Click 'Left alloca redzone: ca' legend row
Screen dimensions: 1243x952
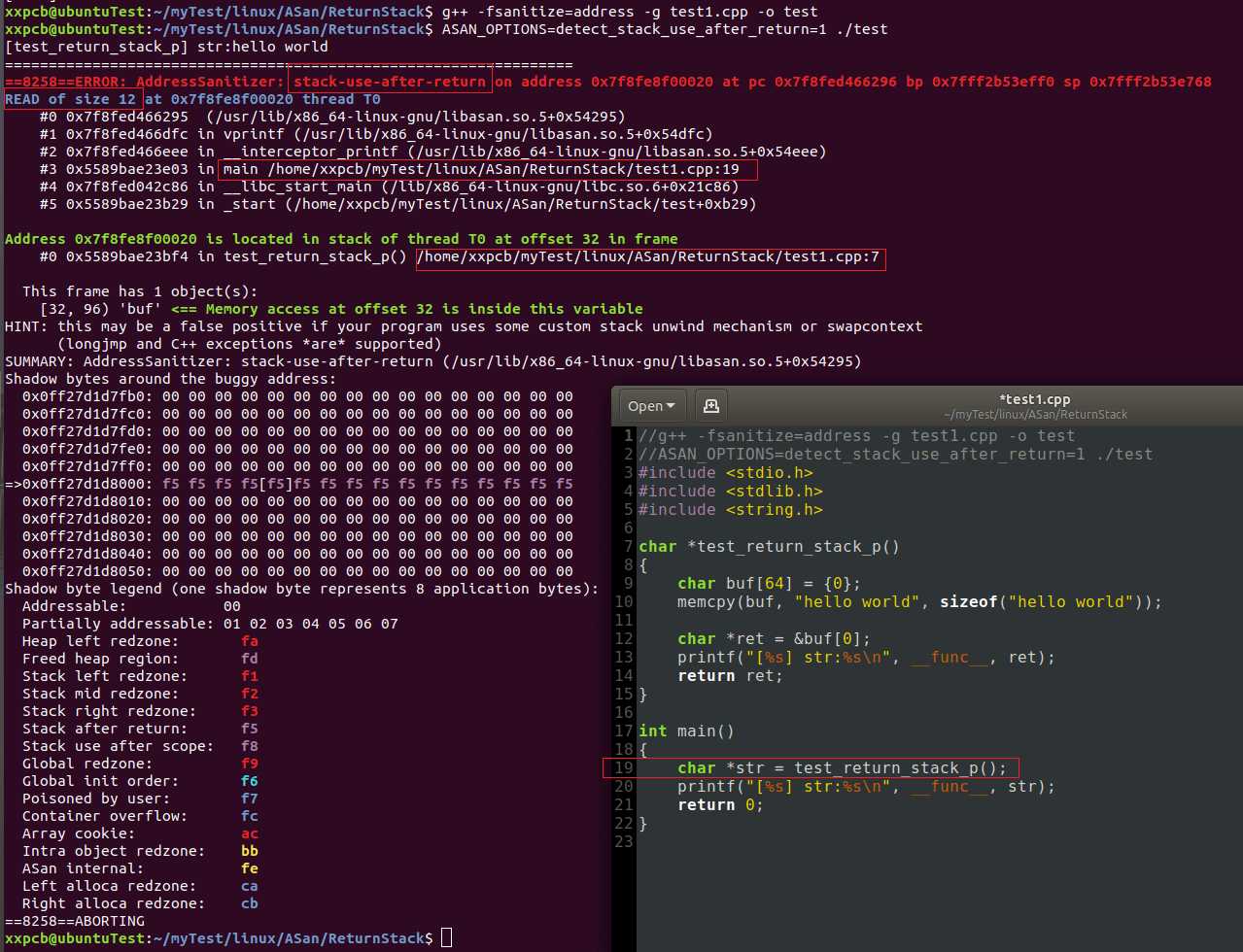click(140, 886)
